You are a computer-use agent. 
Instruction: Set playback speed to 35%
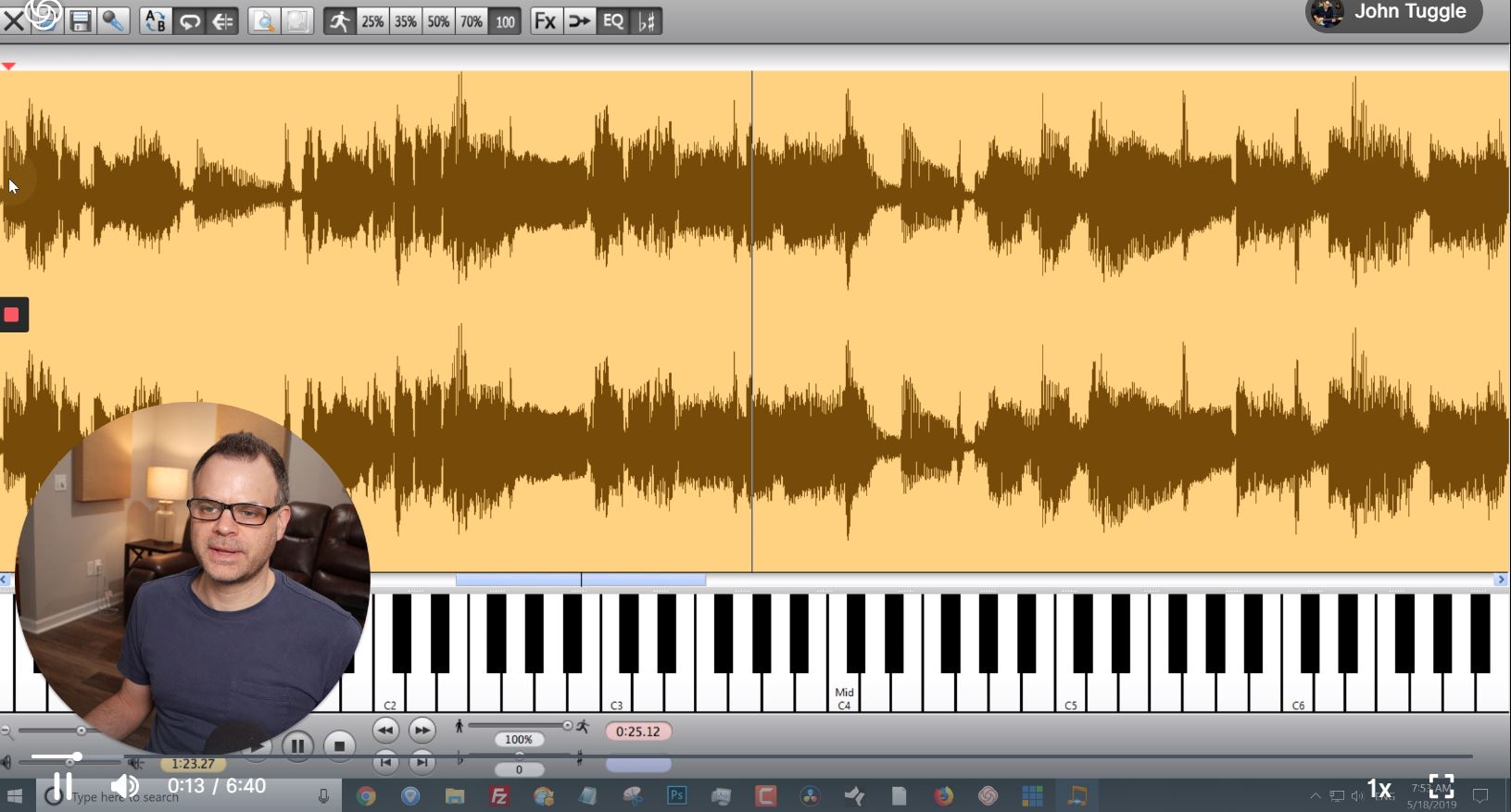click(406, 20)
